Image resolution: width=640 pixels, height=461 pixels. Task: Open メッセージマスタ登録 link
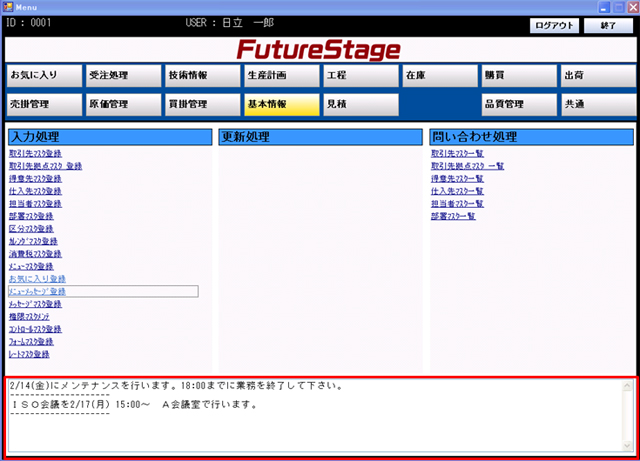[35, 304]
